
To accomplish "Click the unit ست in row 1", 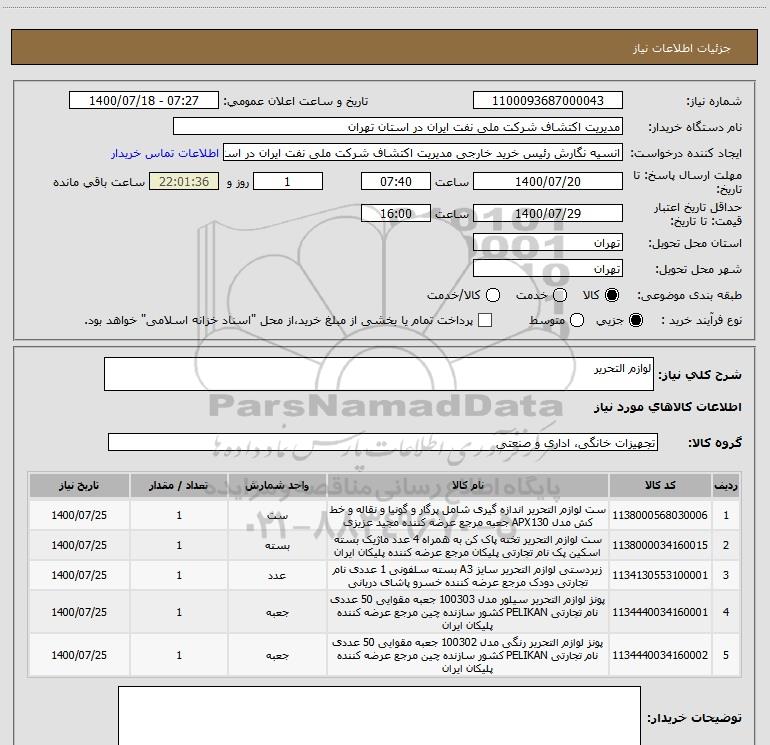I will (277, 516).
